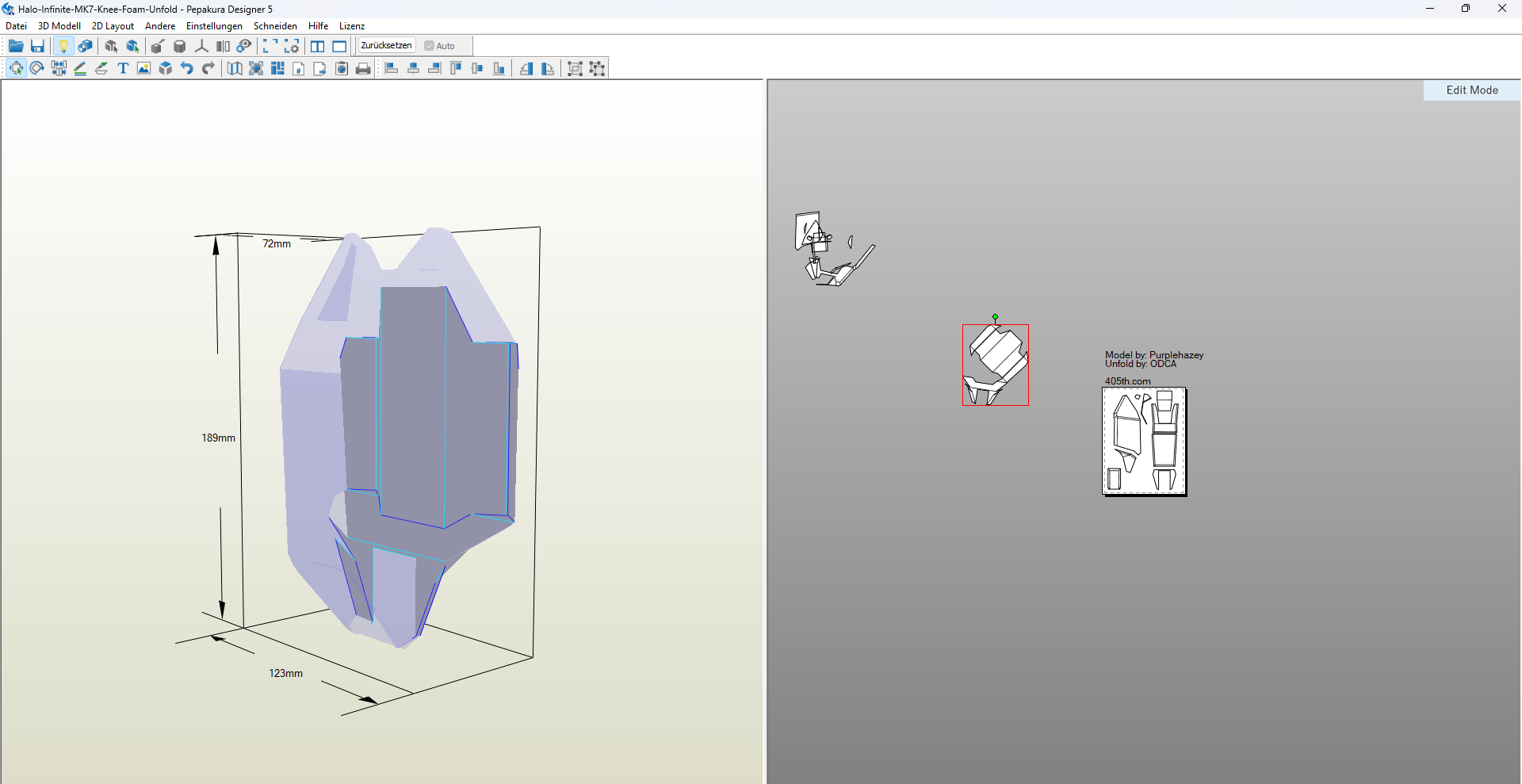Click the green rotation handle above the selected part
Image resolution: width=1522 pixels, height=784 pixels.
995,317
